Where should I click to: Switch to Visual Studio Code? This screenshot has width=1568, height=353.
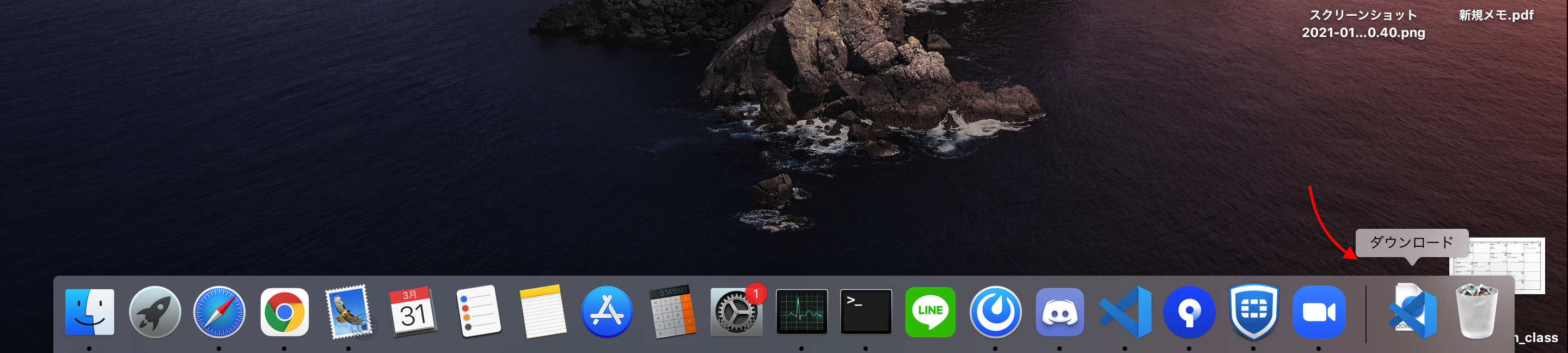coord(1125,312)
